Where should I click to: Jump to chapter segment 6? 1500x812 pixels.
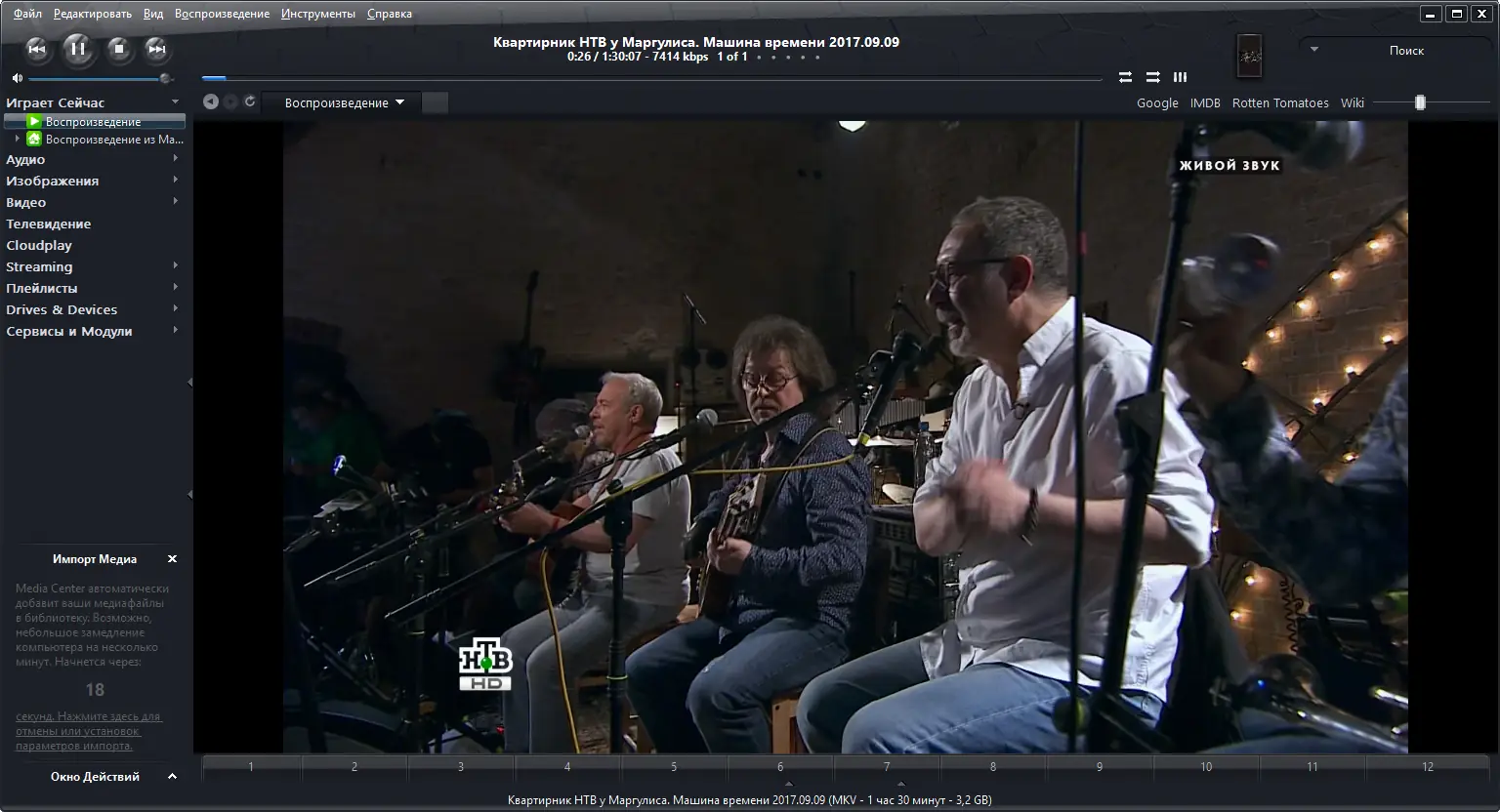pyautogui.click(x=780, y=767)
